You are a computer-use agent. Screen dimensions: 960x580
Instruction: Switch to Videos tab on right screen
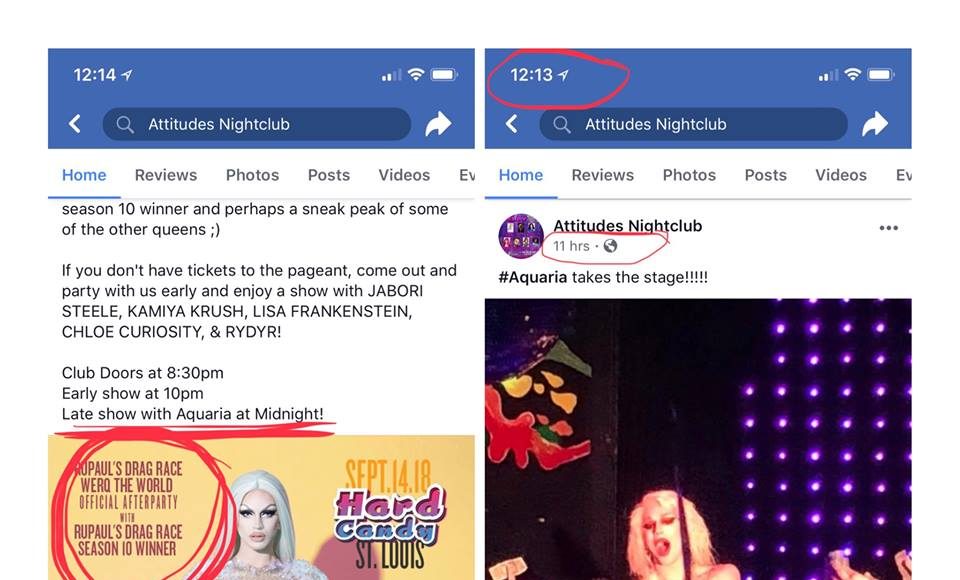841,175
